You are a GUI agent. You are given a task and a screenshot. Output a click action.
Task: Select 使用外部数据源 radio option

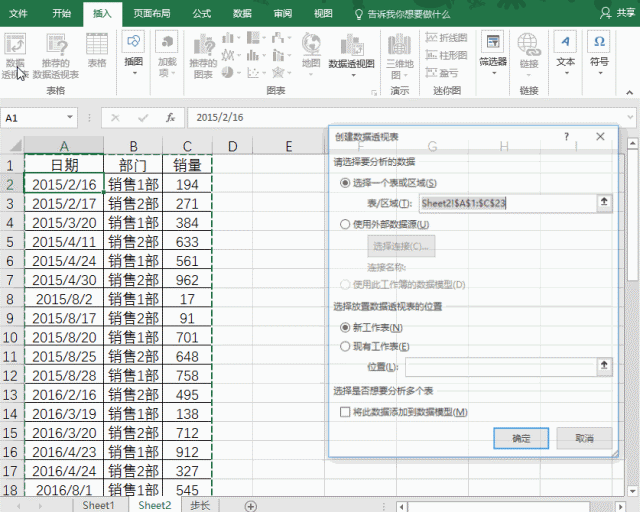tap(346, 225)
